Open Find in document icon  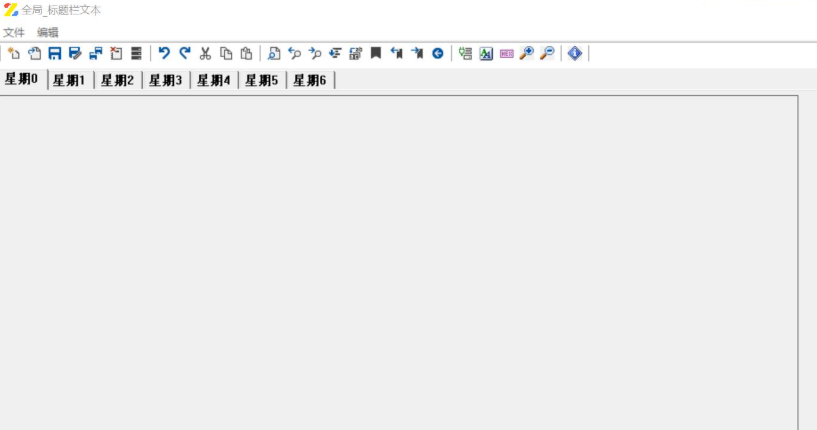pyautogui.click(x=274, y=53)
